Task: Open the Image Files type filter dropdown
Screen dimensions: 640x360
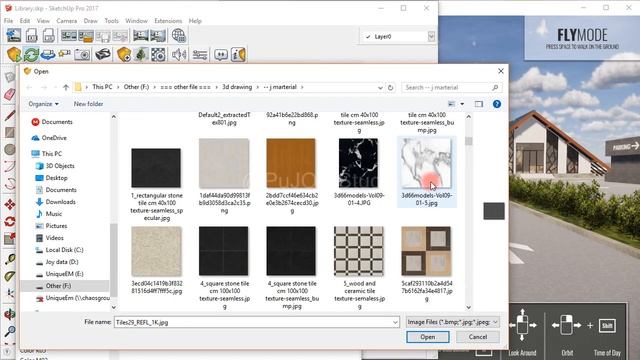Action: [453, 322]
